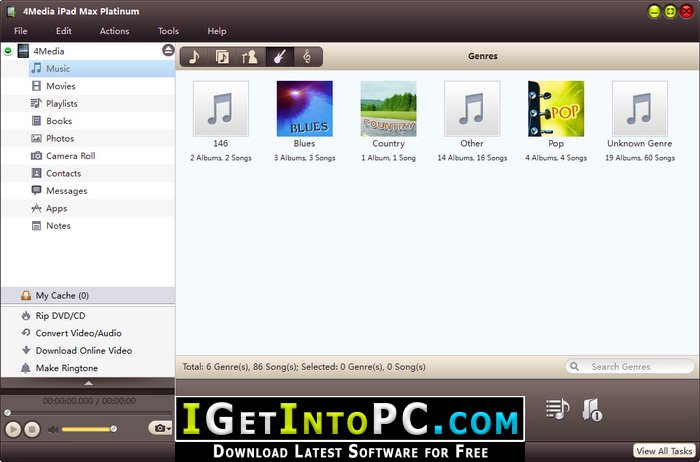Open View All Tasks
Screen dimensions: 700x462
[664, 451]
